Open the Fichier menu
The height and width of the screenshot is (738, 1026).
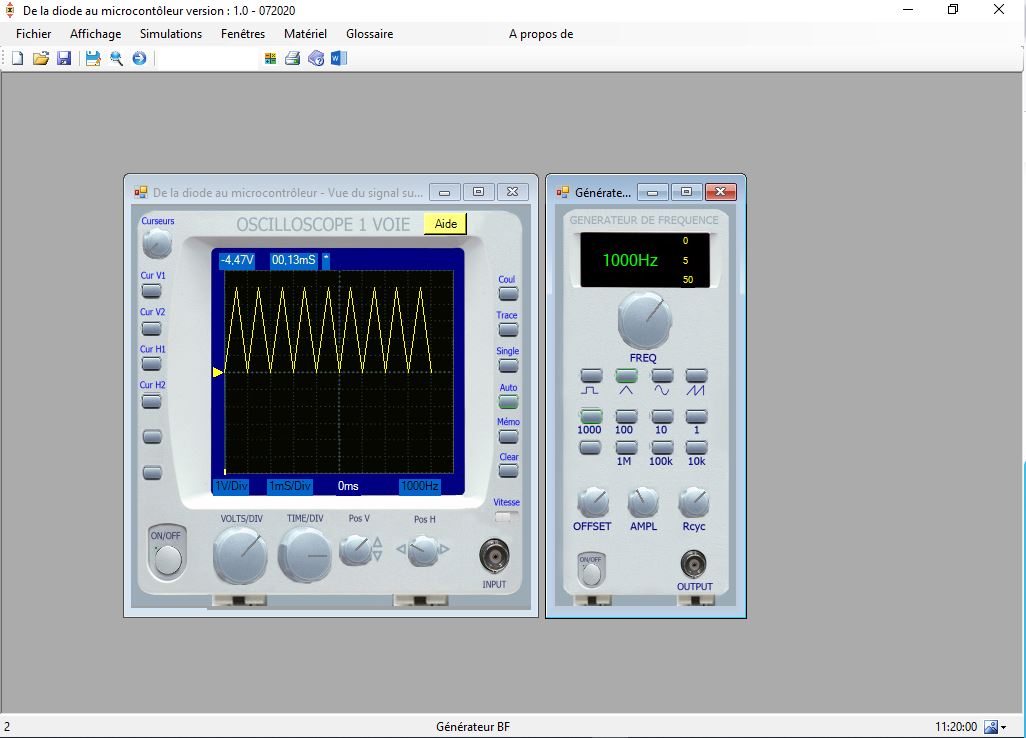pos(34,34)
